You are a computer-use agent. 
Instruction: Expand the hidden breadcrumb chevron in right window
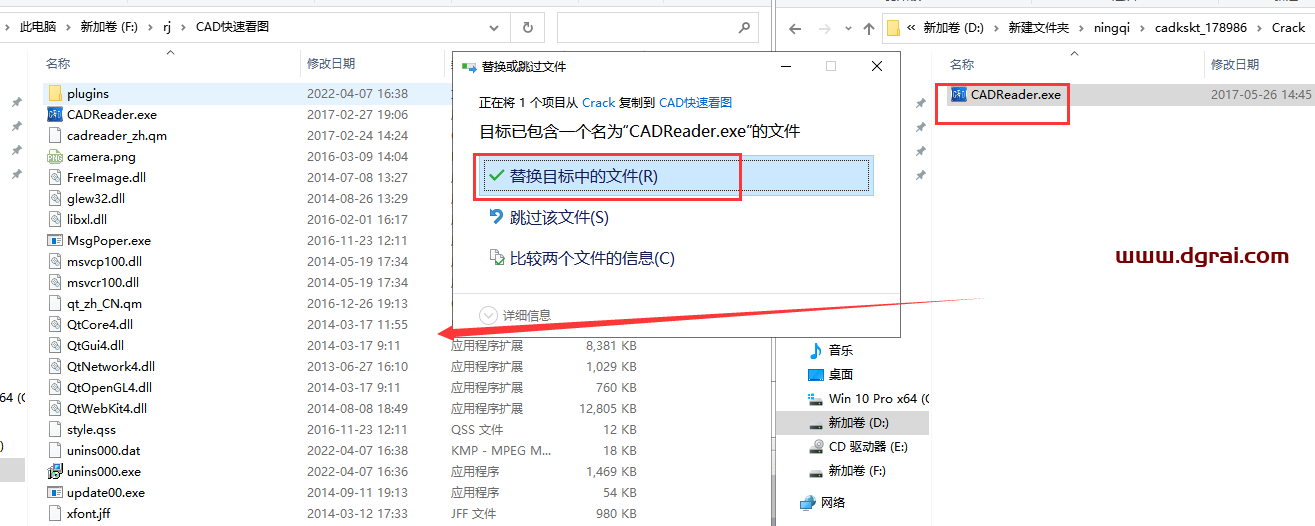(912, 28)
